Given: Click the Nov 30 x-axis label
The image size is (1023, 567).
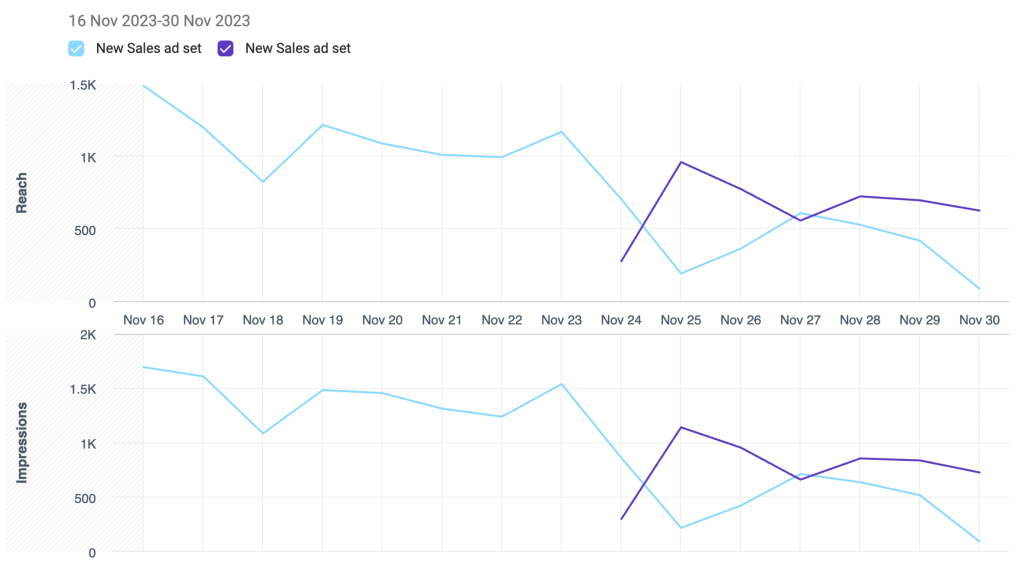Looking at the screenshot, I should tap(979, 320).
